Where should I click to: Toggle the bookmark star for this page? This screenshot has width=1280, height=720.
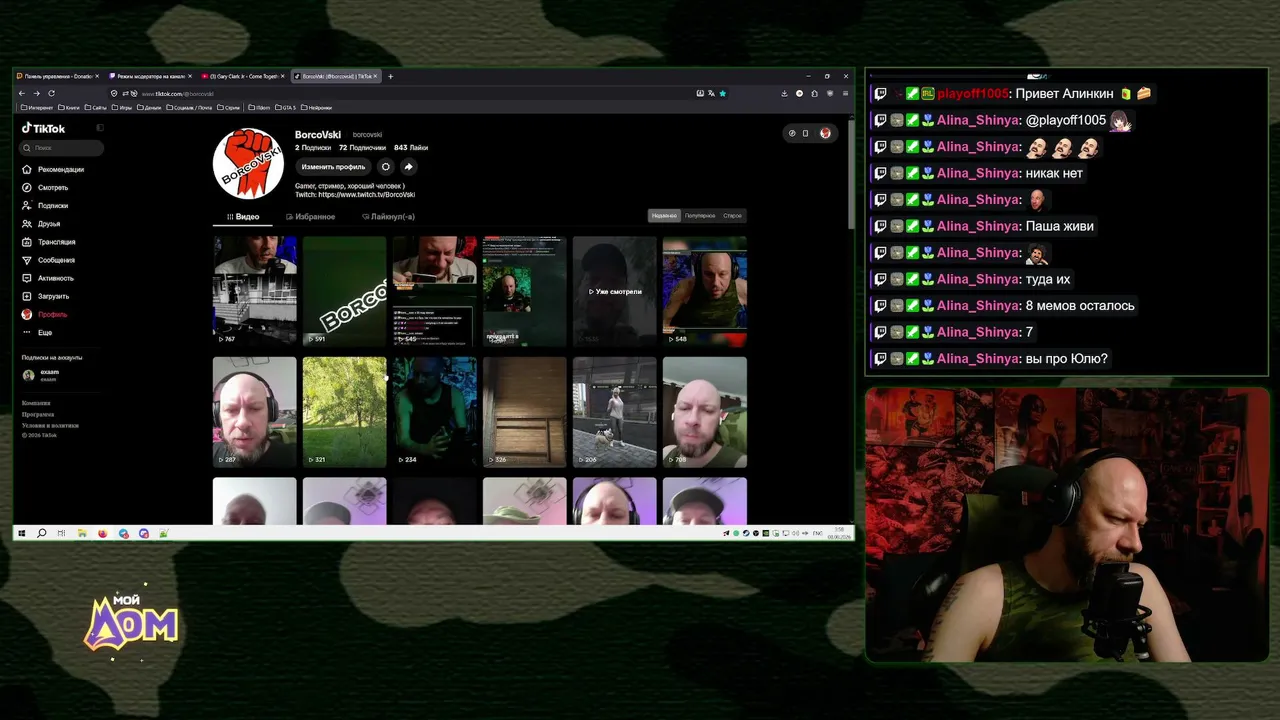click(722, 93)
